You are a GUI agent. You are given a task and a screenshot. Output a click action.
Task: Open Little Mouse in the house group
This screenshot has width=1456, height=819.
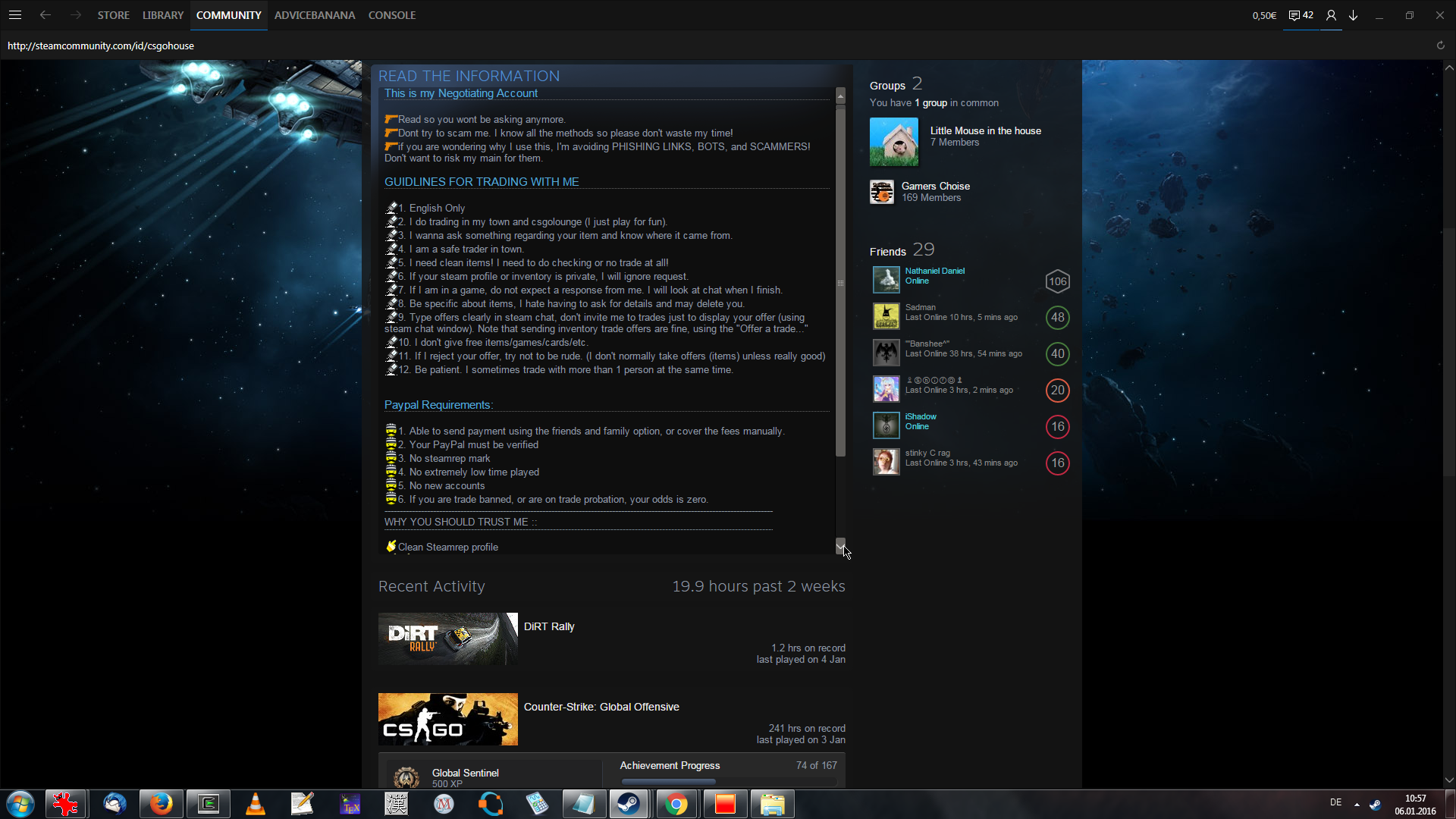[x=985, y=130]
